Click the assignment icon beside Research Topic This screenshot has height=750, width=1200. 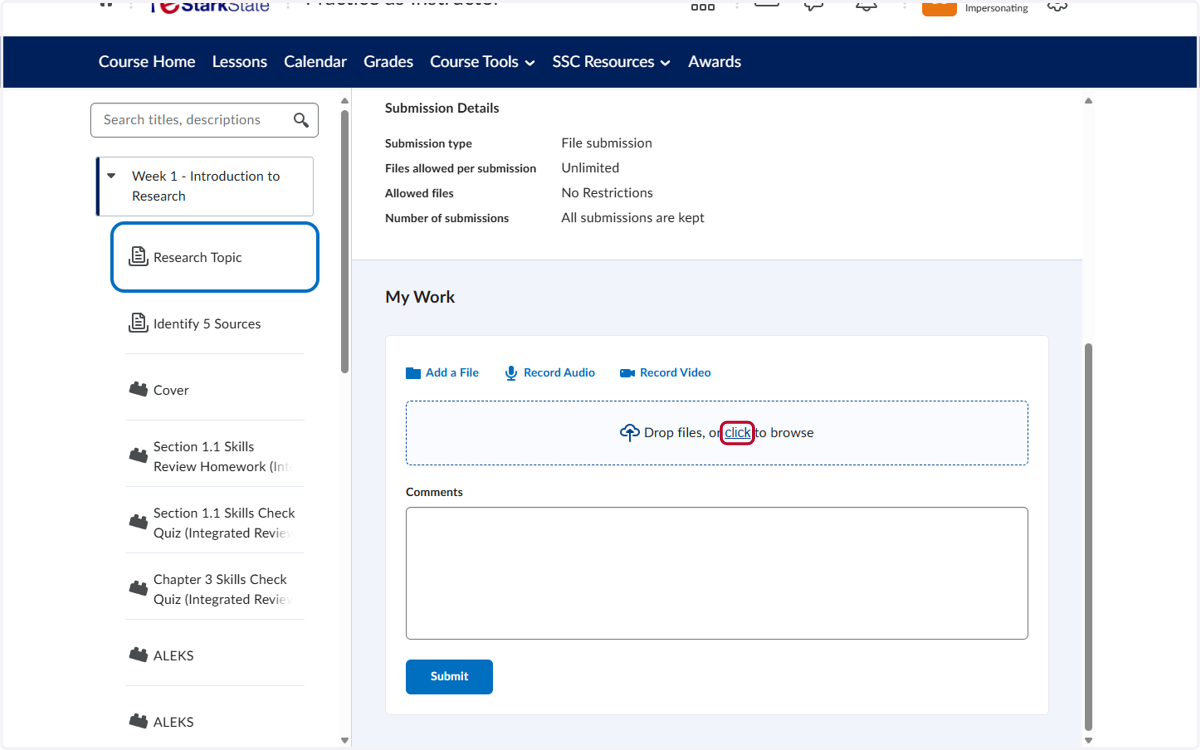138,257
